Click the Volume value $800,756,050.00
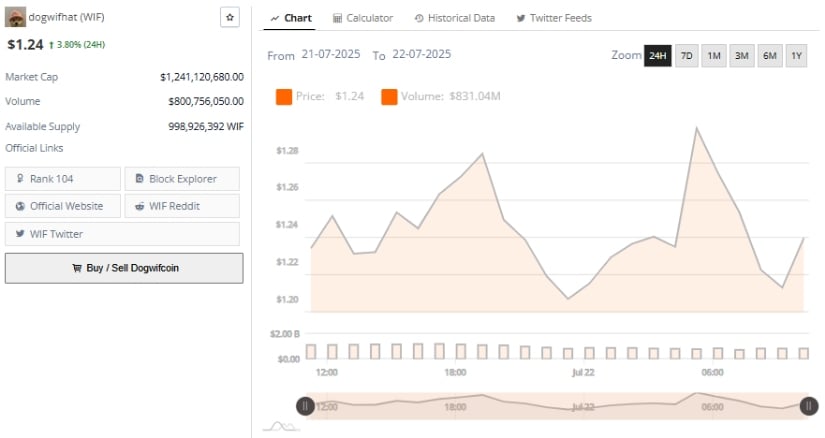Screen dimensions: 825x438 [x=206, y=101]
